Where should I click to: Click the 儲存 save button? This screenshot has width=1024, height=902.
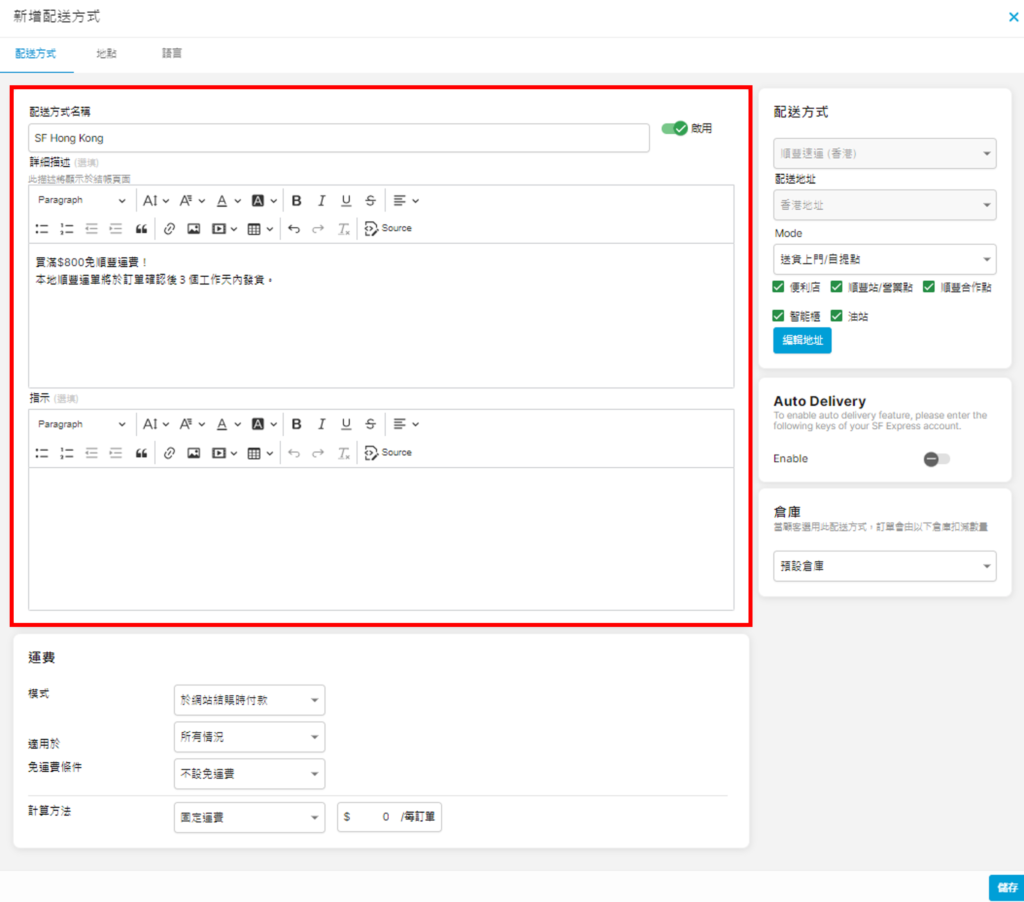tap(1007, 887)
